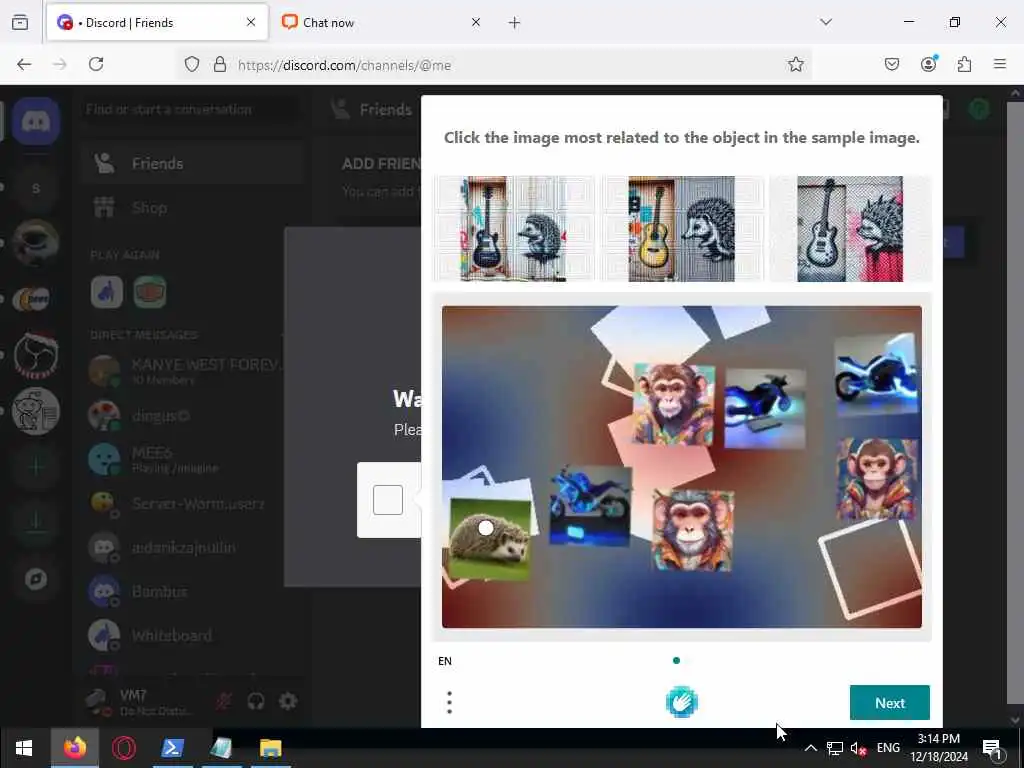Open the Extensions puzzle icon

965,64
